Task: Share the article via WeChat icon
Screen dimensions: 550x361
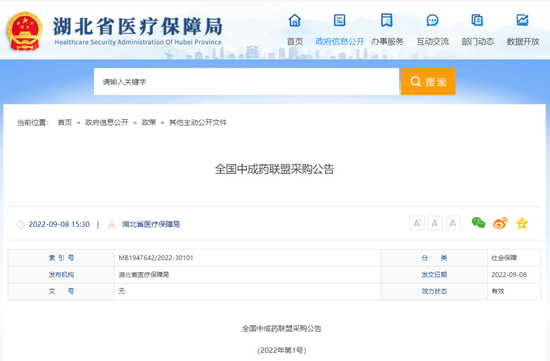Action: pyautogui.click(x=478, y=223)
